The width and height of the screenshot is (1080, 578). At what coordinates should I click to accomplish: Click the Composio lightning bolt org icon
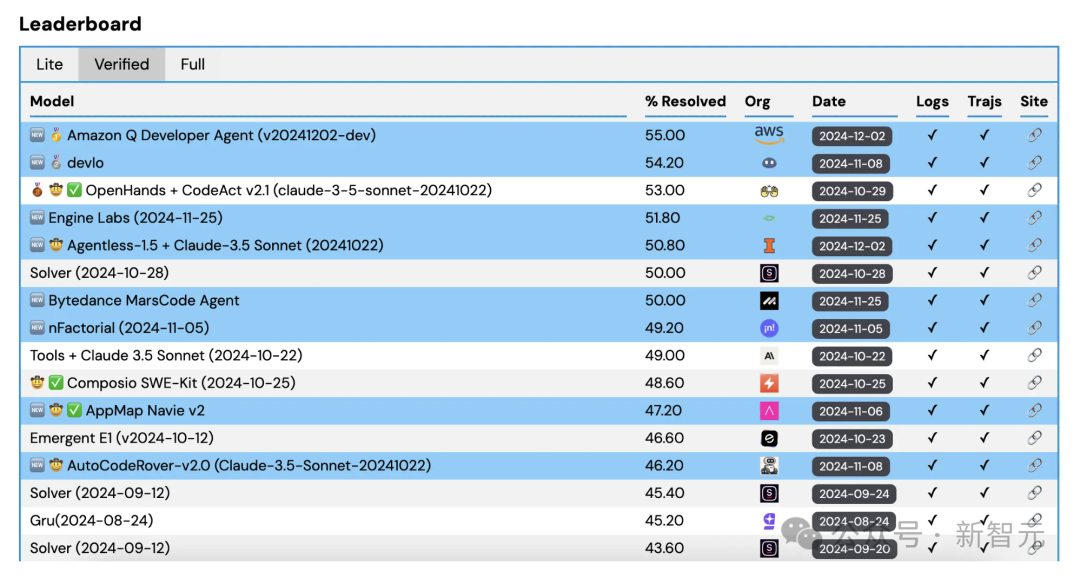pyautogui.click(x=767, y=383)
